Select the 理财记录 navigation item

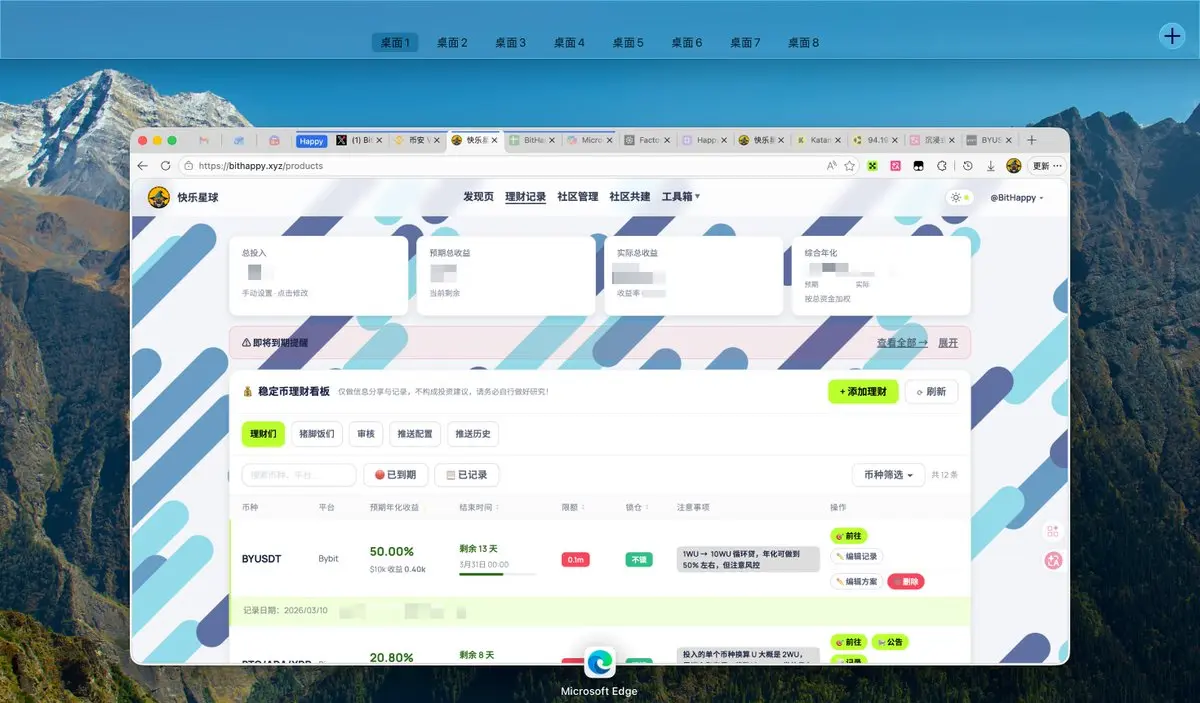pyautogui.click(x=526, y=197)
